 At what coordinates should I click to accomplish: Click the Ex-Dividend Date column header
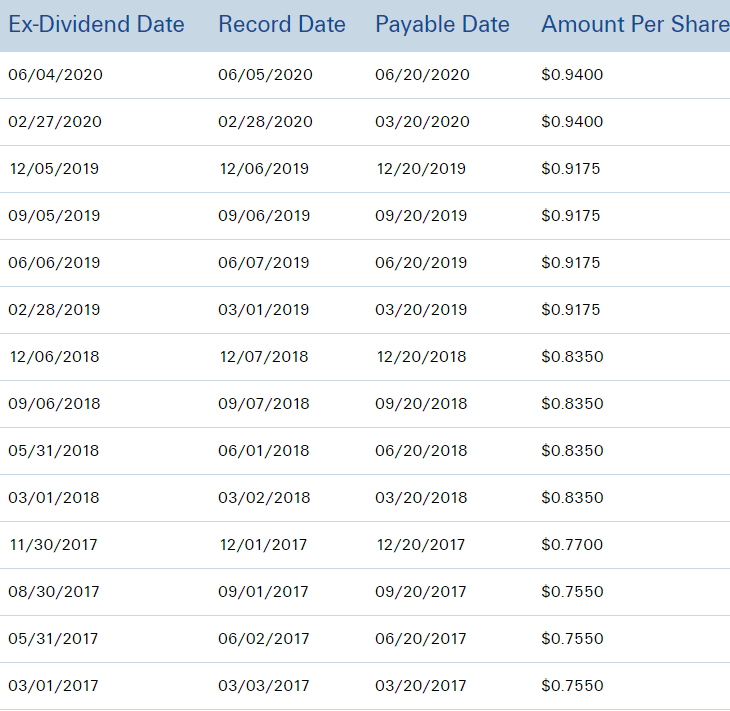click(96, 24)
